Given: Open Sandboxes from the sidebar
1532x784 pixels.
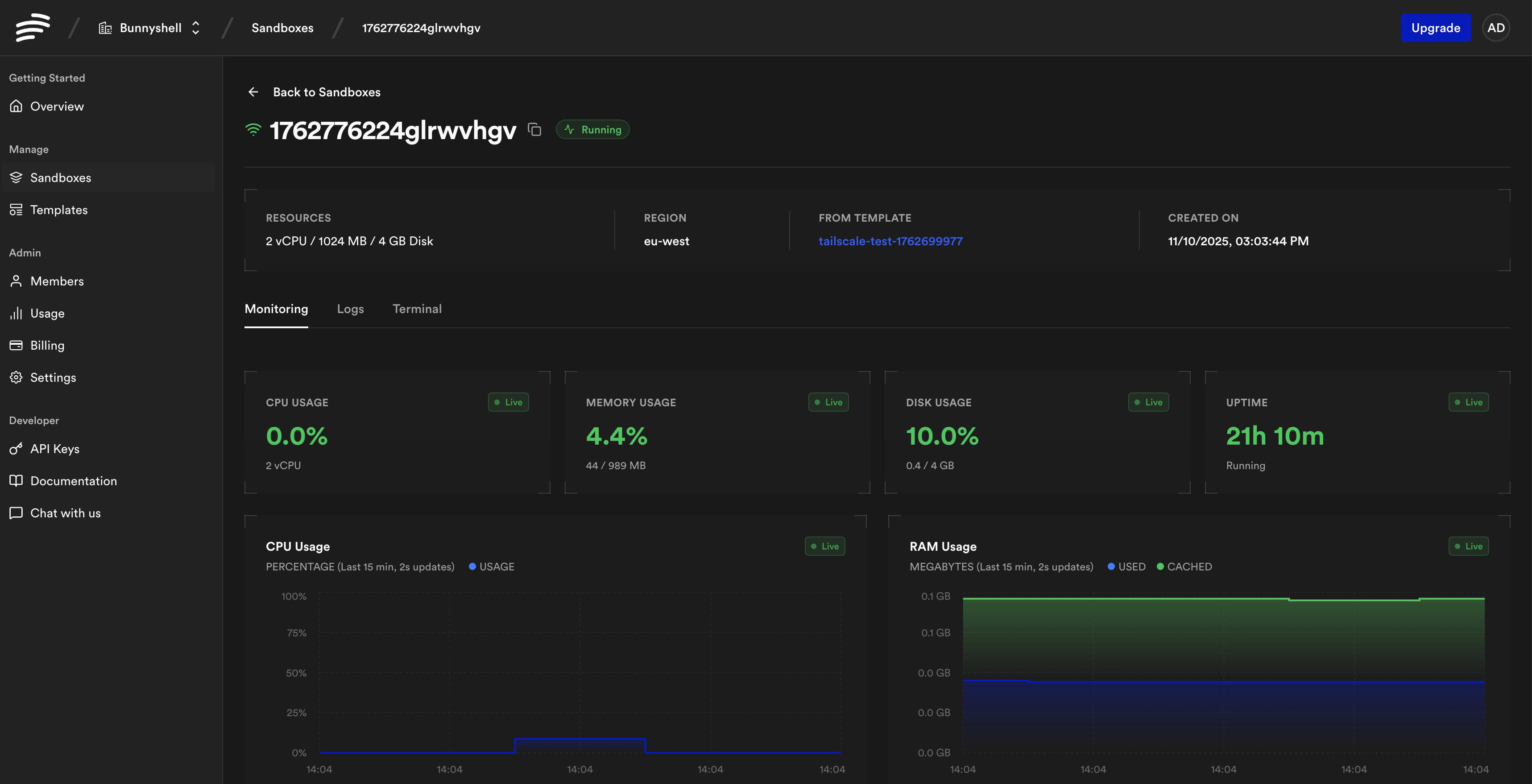Looking at the screenshot, I should pyautogui.click(x=60, y=177).
